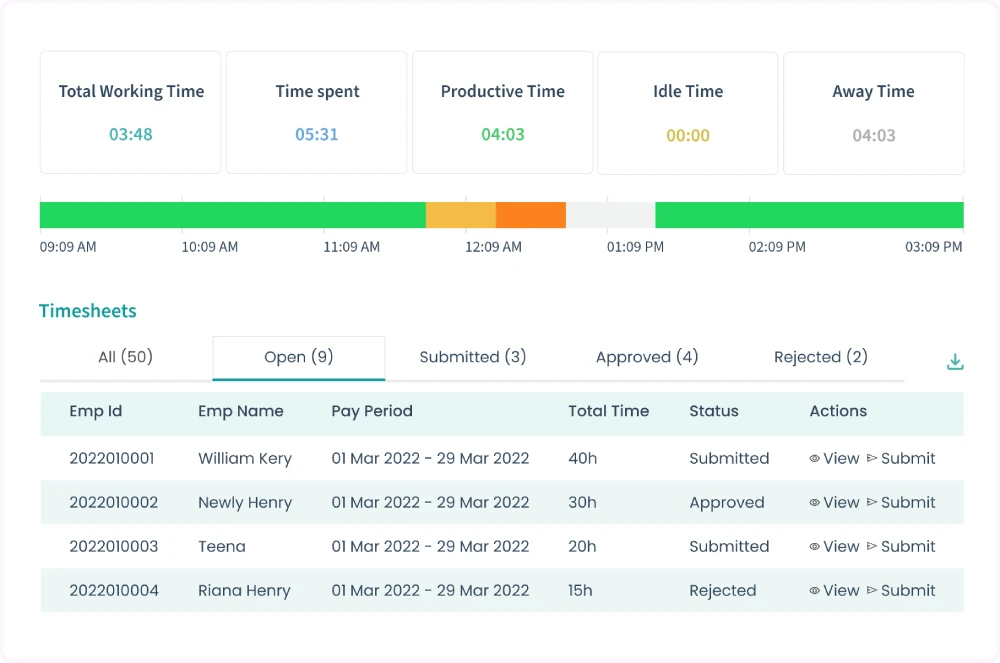Click the 30h total time value

(x=582, y=502)
